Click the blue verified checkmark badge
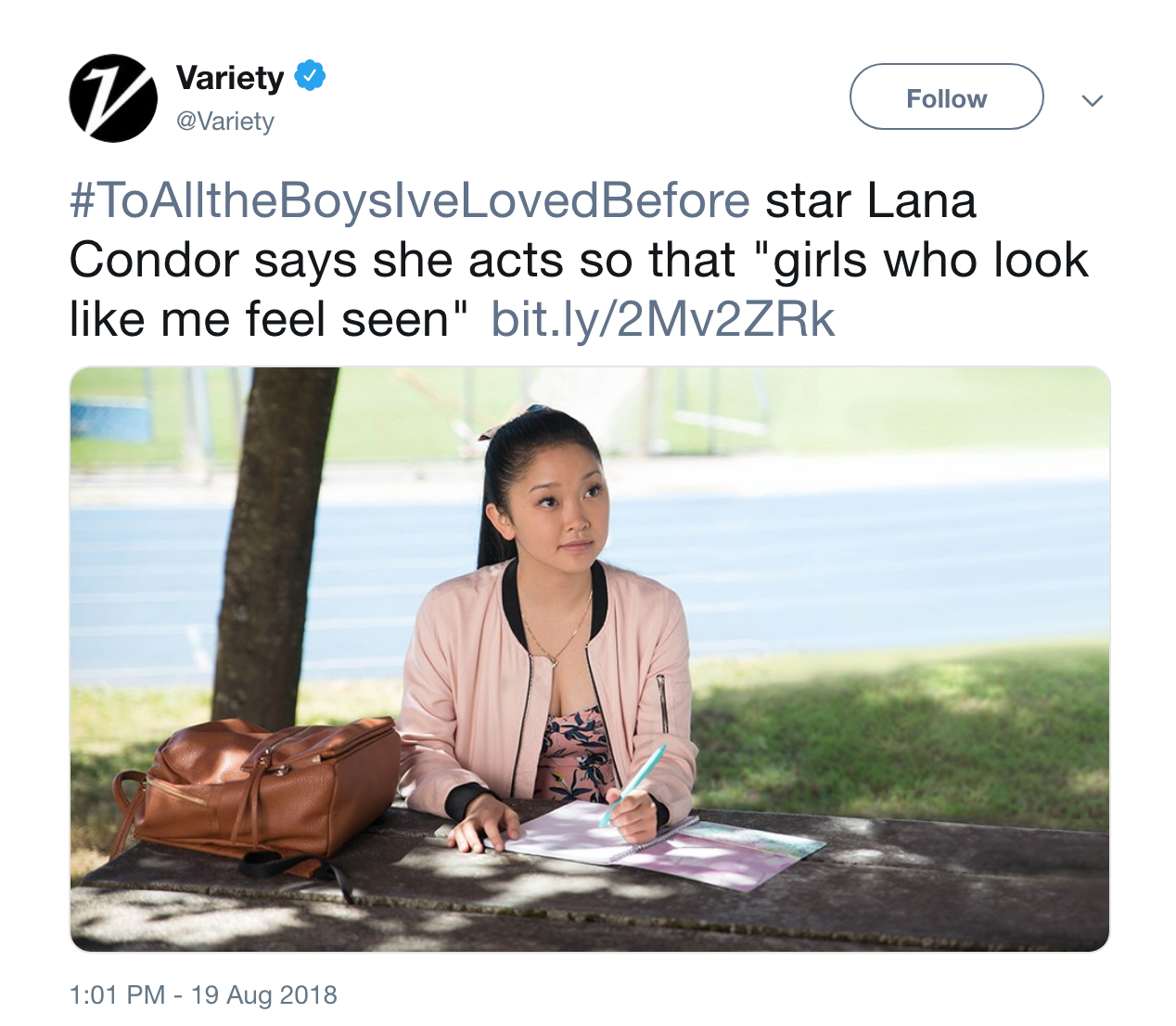 [310, 76]
